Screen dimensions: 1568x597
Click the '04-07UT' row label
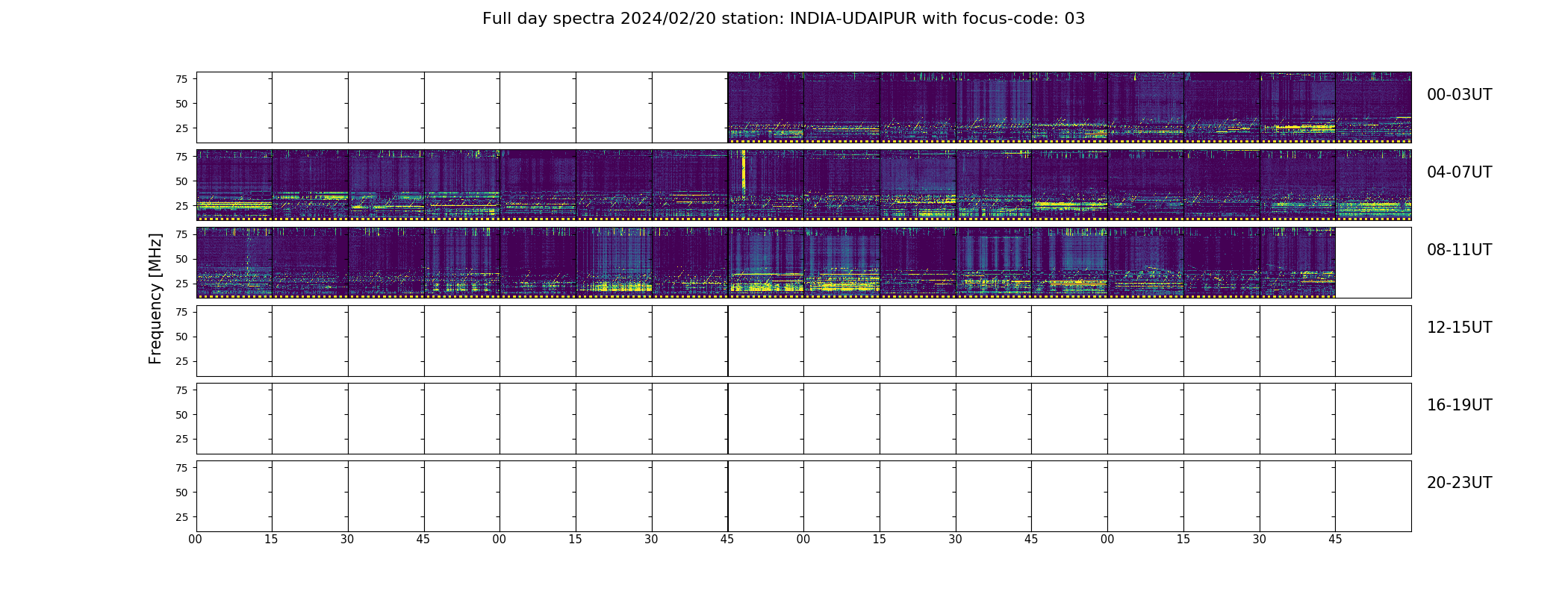click(1459, 172)
